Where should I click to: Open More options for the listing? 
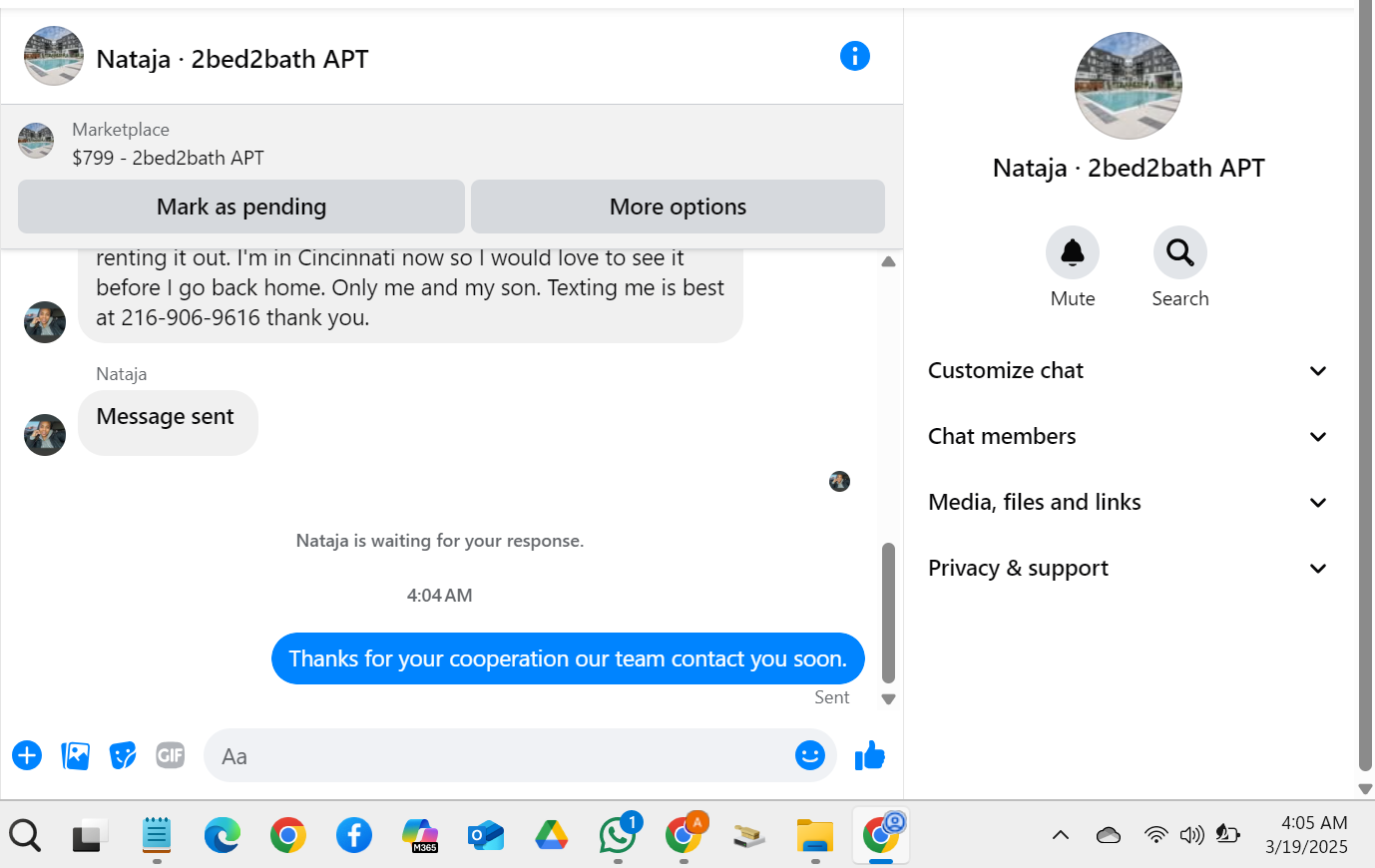678,207
